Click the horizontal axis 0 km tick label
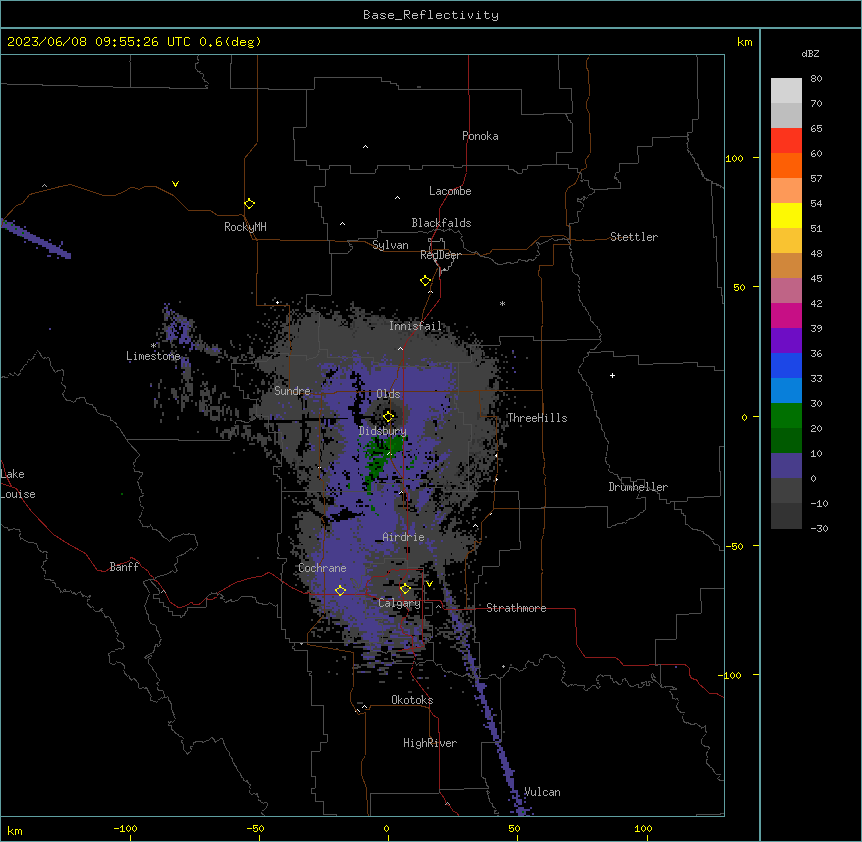Viewport: 862px width, 842px height. [x=386, y=828]
